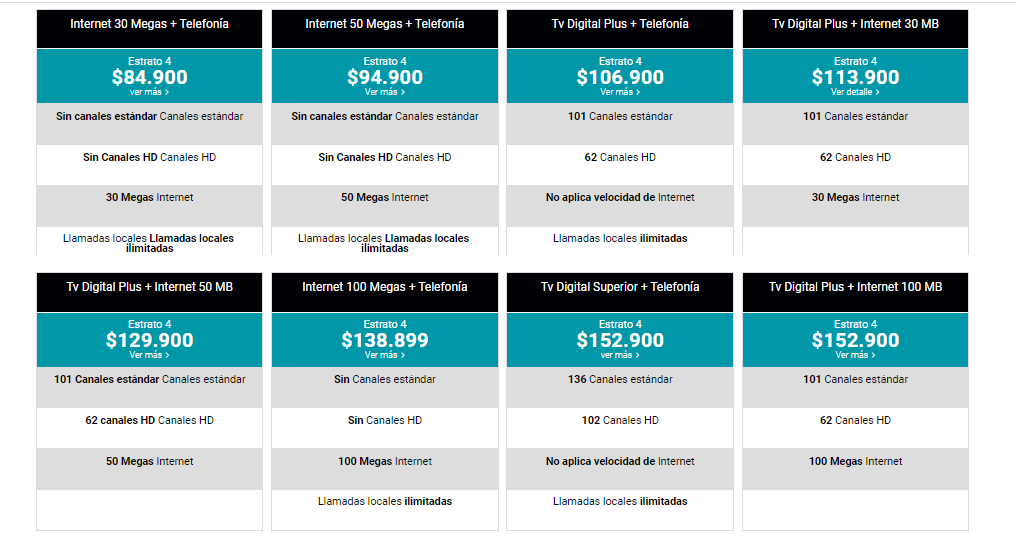Select the Internet 100 Megas + Telefonía header
The height and width of the screenshot is (560, 1016).
pos(385,292)
